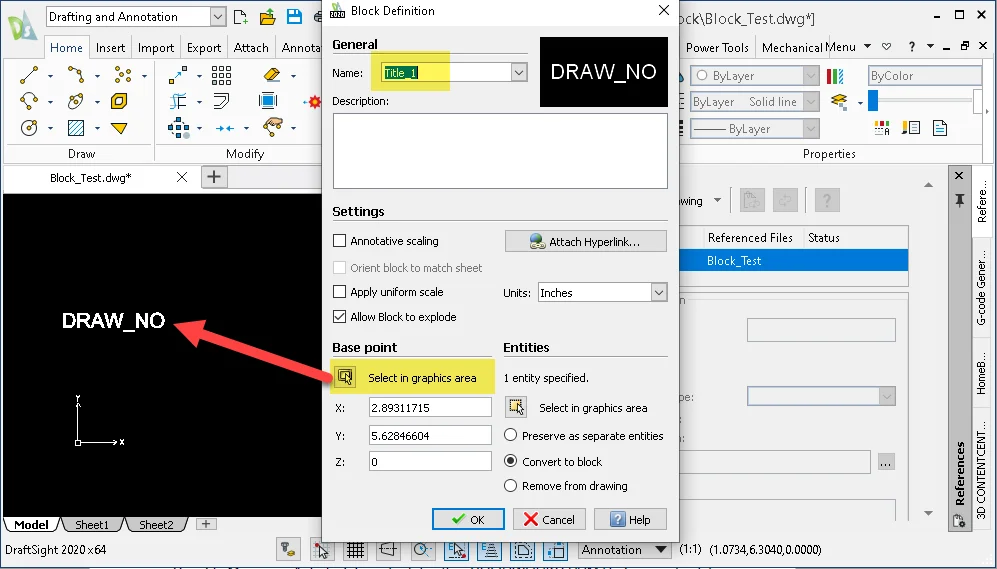Switch to the Home ribbon tab
The width and height of the screenshot is (997, 569).
66,48
